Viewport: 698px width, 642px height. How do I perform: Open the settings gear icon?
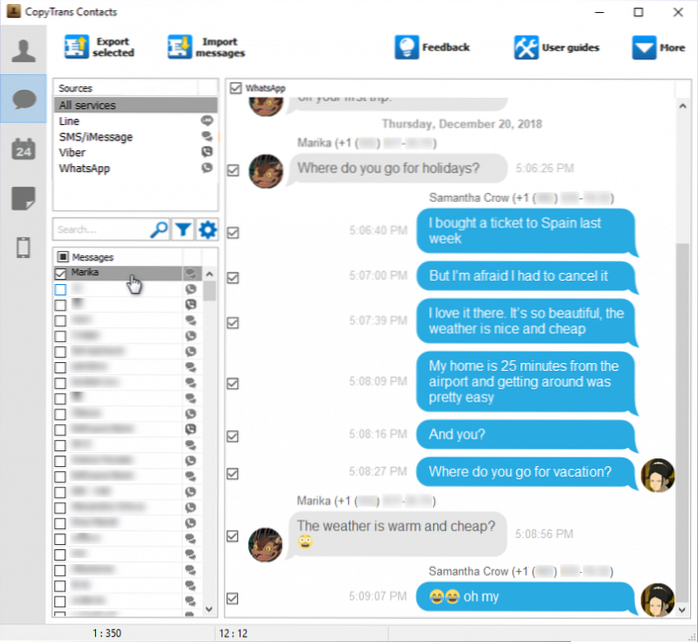tap(207, 230)
